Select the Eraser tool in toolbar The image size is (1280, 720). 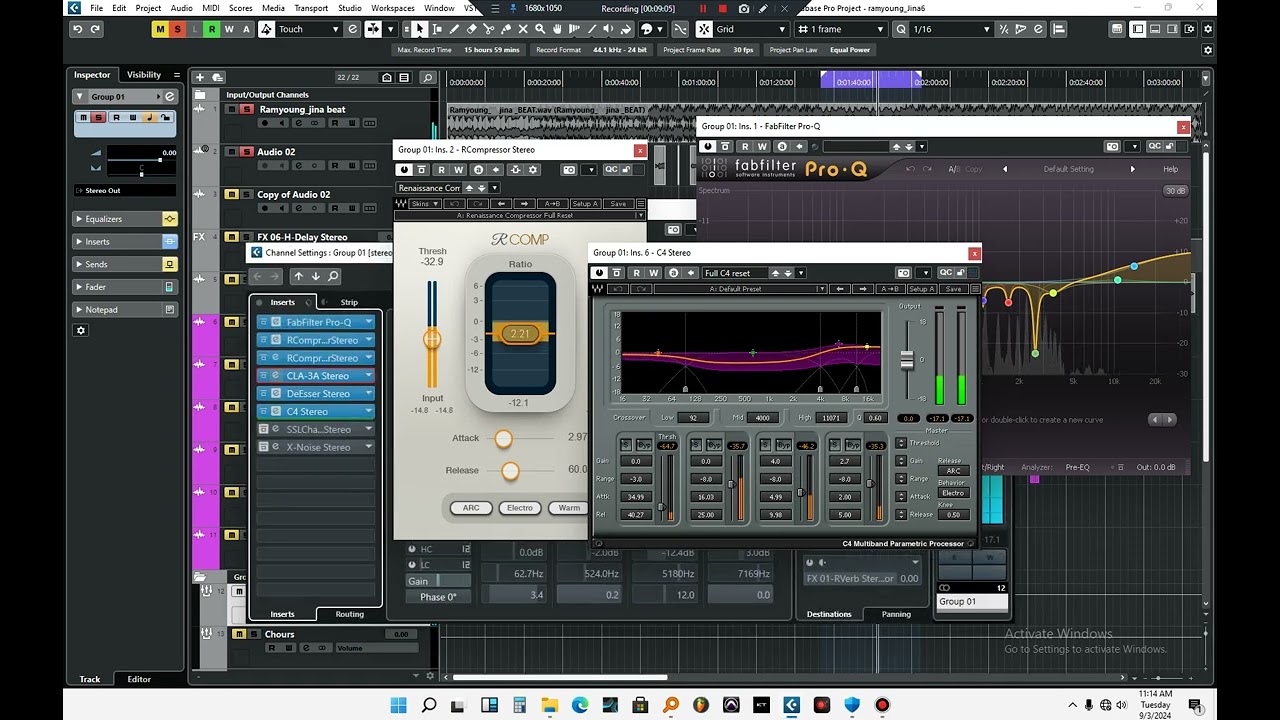(472, 29)
